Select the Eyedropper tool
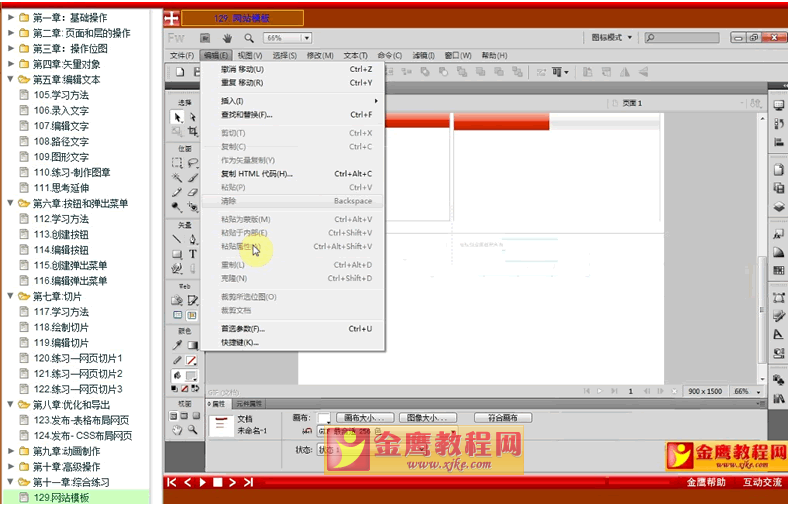This screenshot has width=788, height=507. coord(177,345)
